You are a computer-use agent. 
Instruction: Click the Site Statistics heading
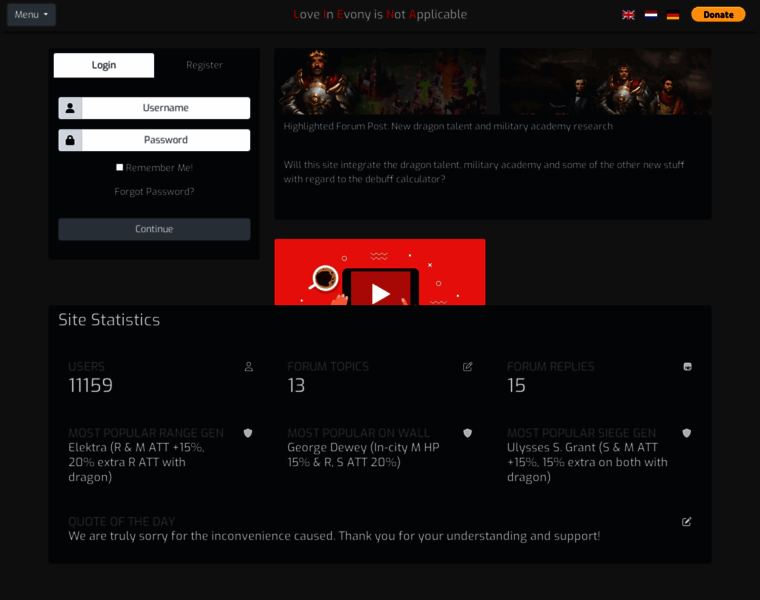pyautogui.click(x=109, y=320)
